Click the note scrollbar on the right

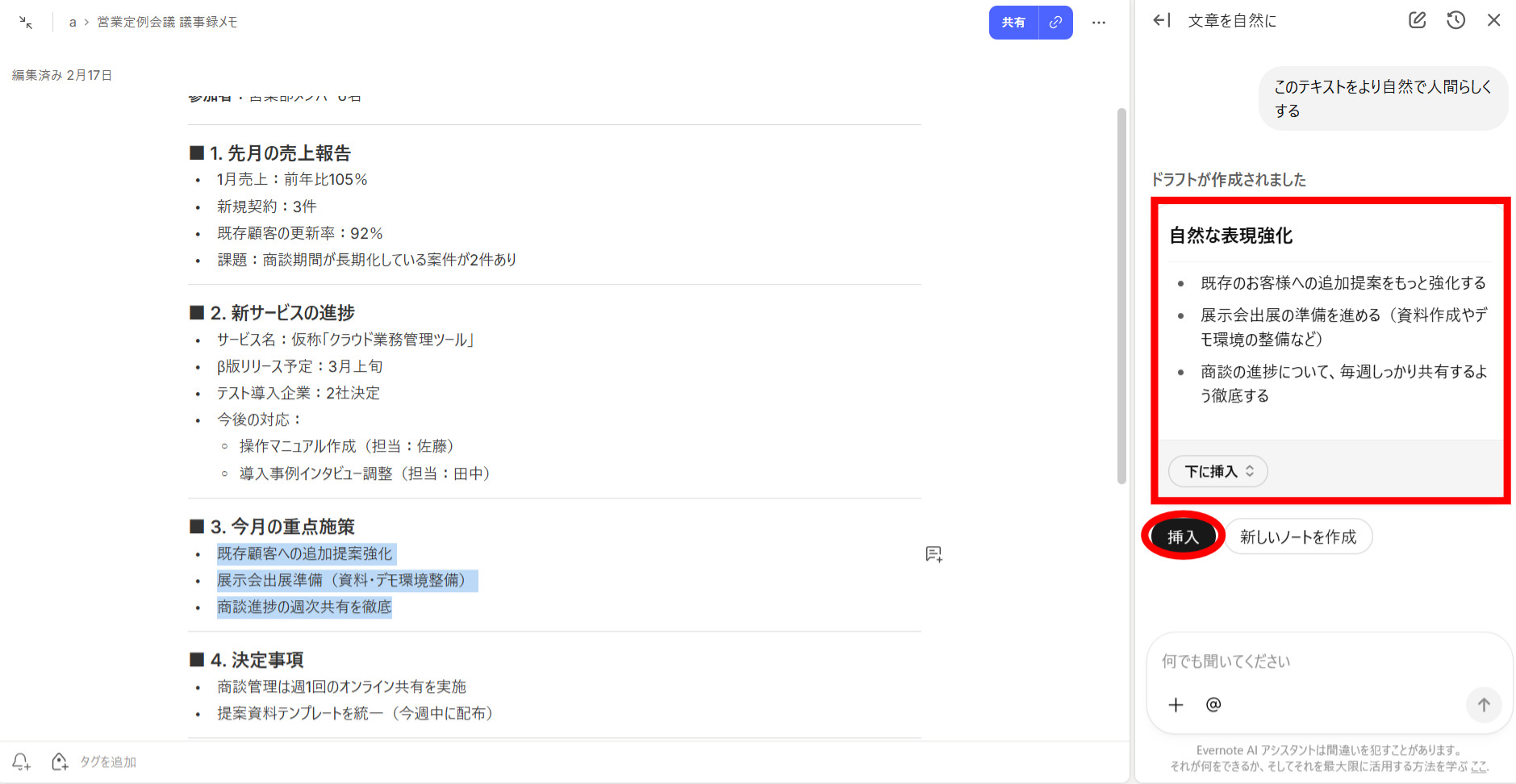tap(1122, 290)
